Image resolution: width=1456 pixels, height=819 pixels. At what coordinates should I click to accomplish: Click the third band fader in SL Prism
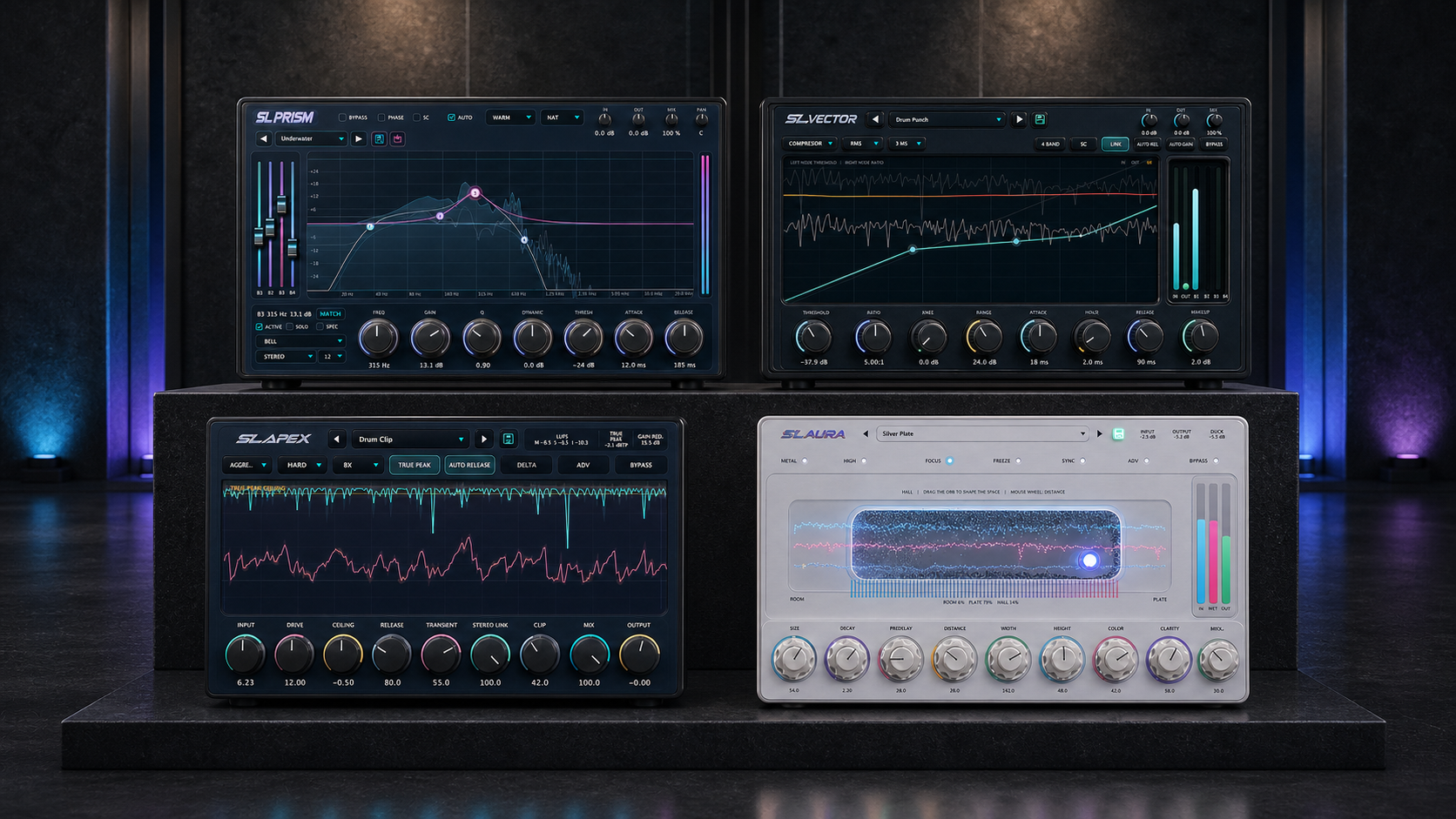[281, 205]
